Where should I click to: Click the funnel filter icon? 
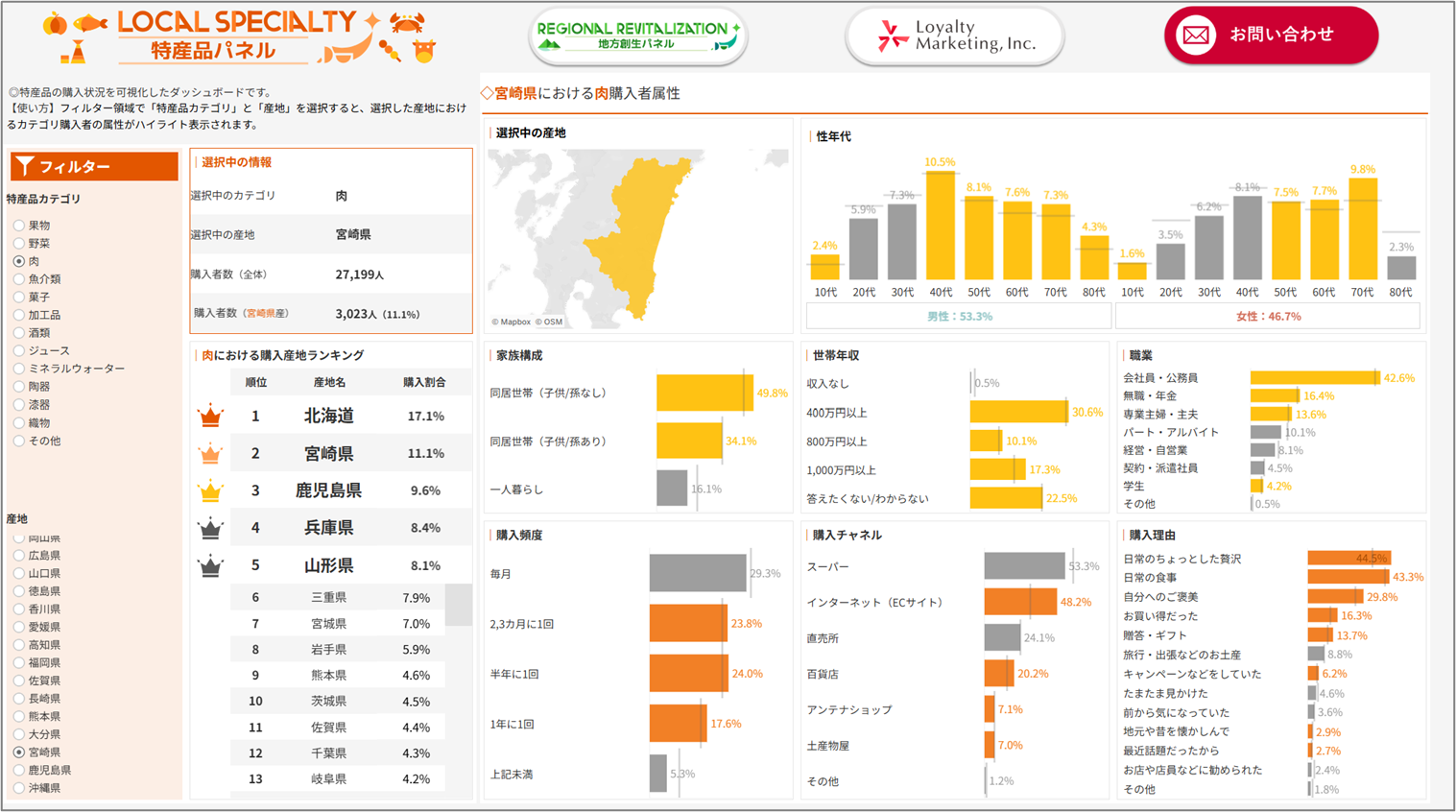pos(26,166)
